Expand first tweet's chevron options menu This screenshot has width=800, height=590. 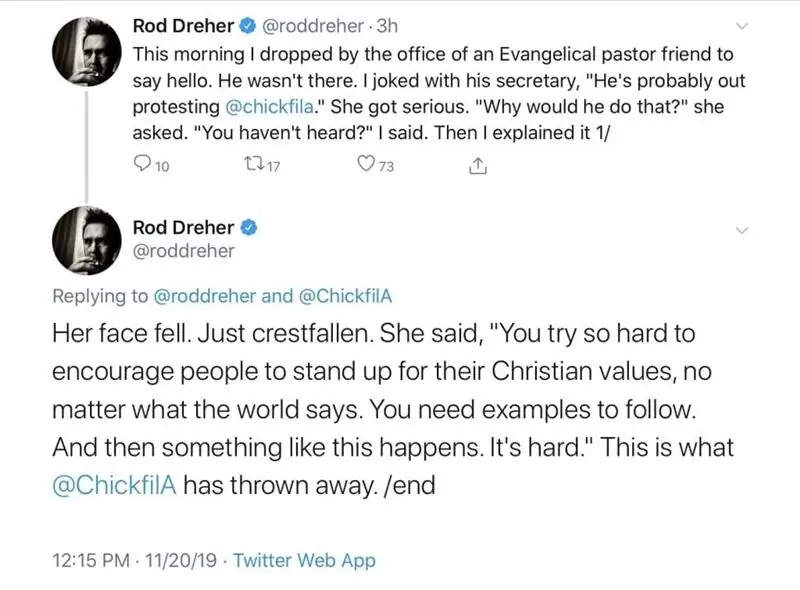pos(741,27)
